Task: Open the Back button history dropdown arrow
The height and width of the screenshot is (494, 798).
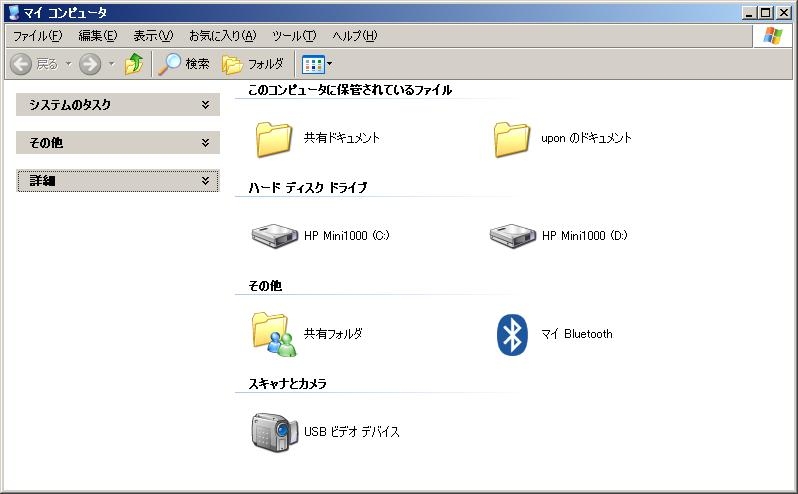Action: pos(68,65)
